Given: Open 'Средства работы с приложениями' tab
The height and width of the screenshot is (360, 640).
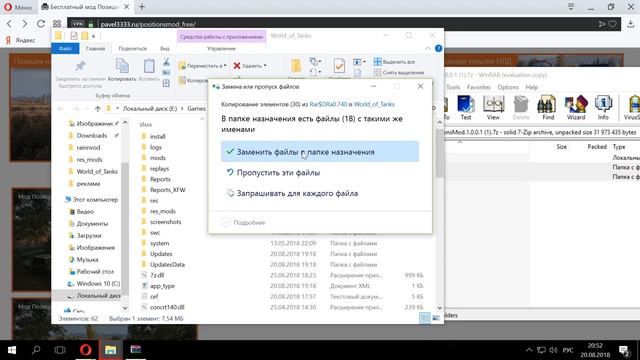Looking at the screenshot, I should coord(222,37).
